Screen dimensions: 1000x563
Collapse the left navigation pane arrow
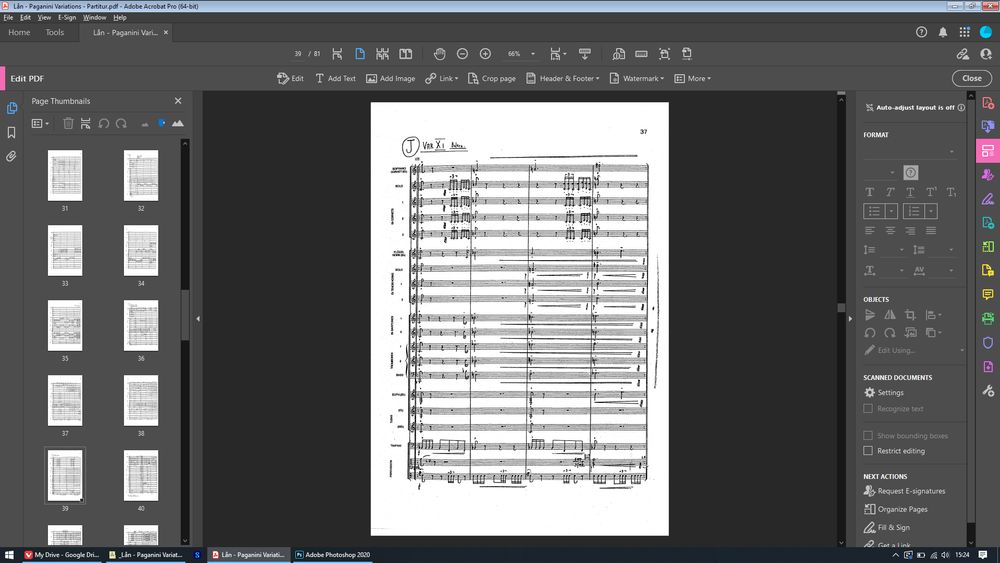coord(198,319)
